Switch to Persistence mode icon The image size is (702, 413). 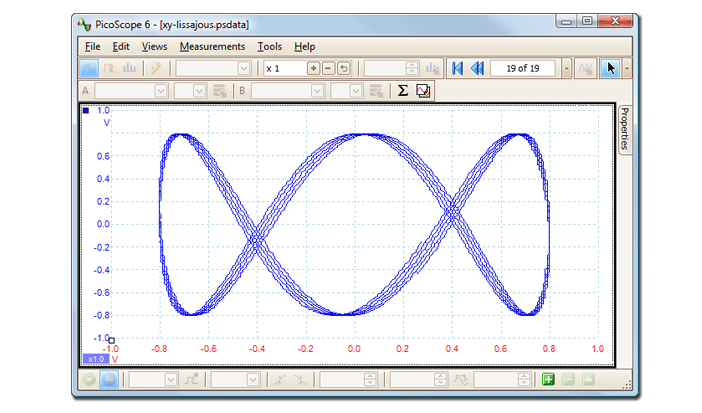pos(109,68)
